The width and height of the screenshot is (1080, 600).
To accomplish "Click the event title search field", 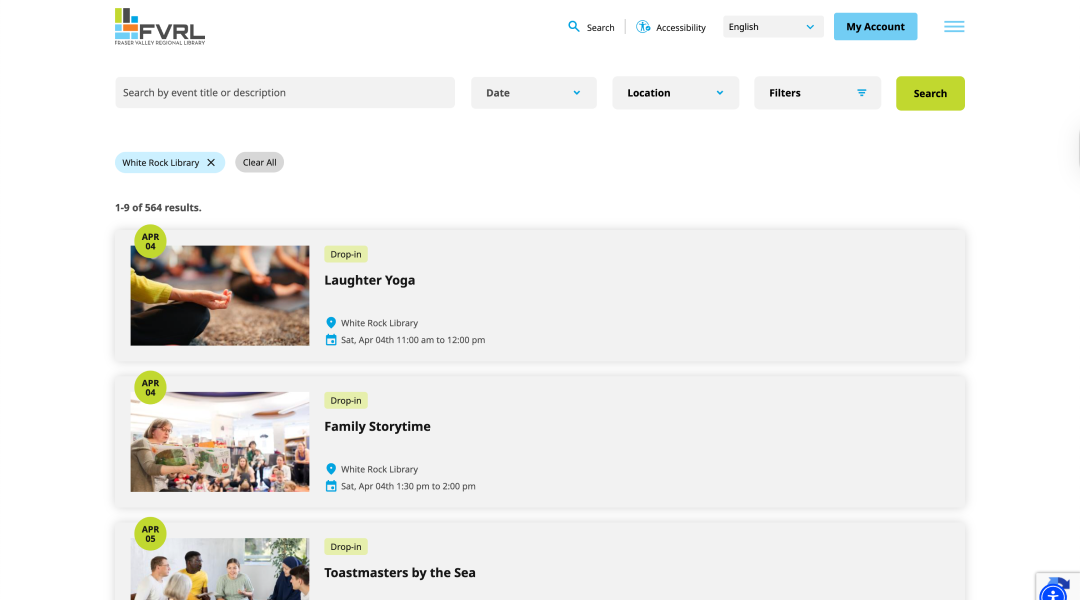I will click(x=285, y=92).
